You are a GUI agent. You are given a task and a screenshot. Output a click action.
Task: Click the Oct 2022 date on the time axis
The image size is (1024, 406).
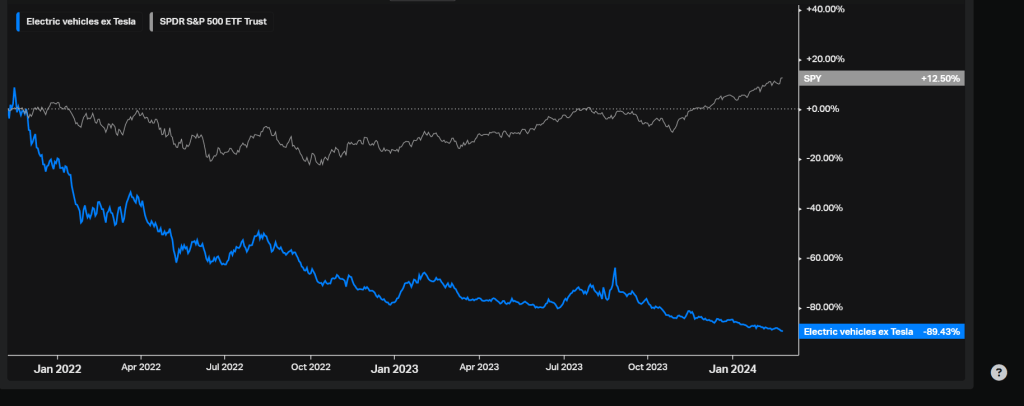click(x=309, y=368)
